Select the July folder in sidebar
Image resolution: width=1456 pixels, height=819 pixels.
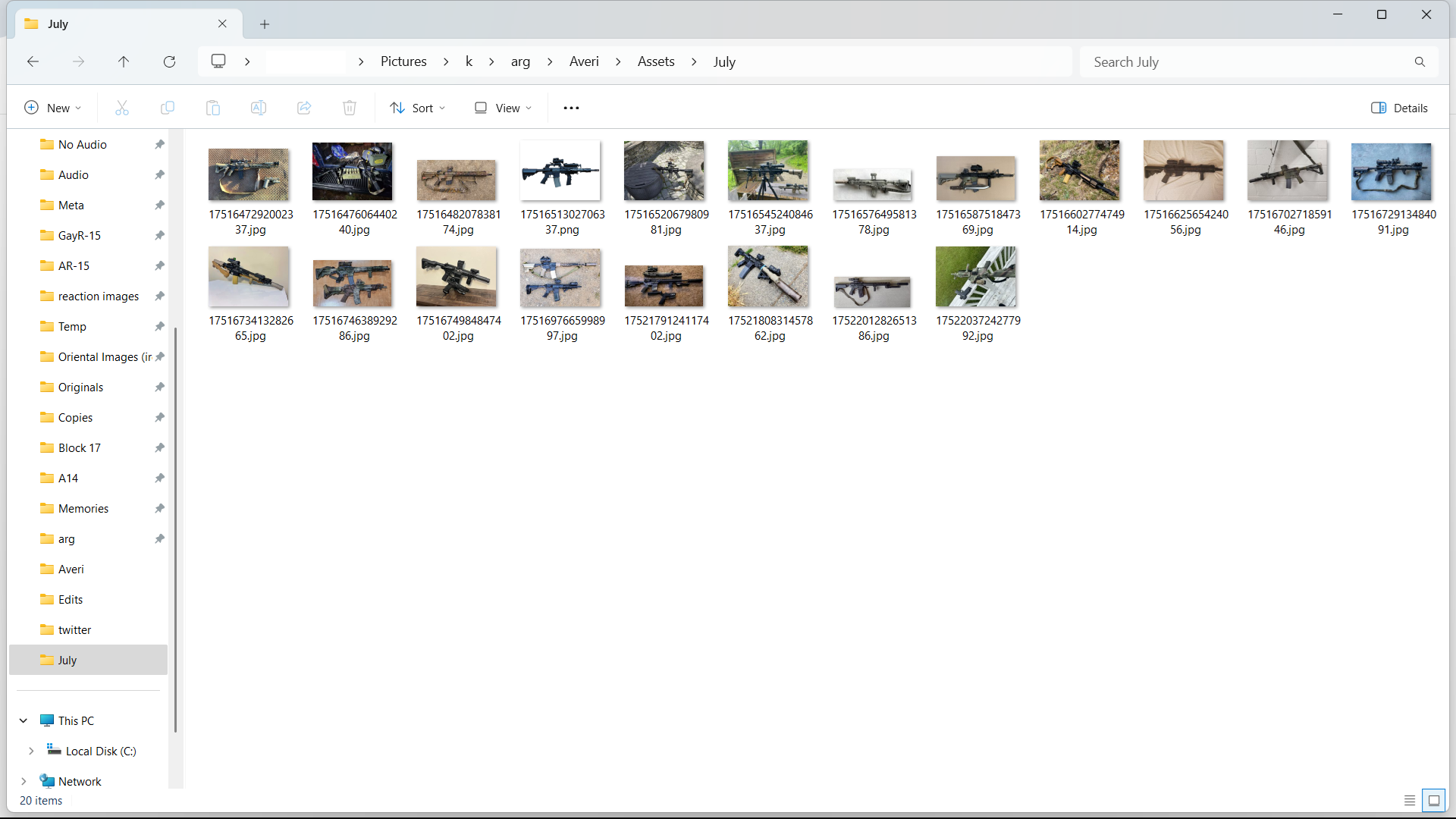click(89, 660)
